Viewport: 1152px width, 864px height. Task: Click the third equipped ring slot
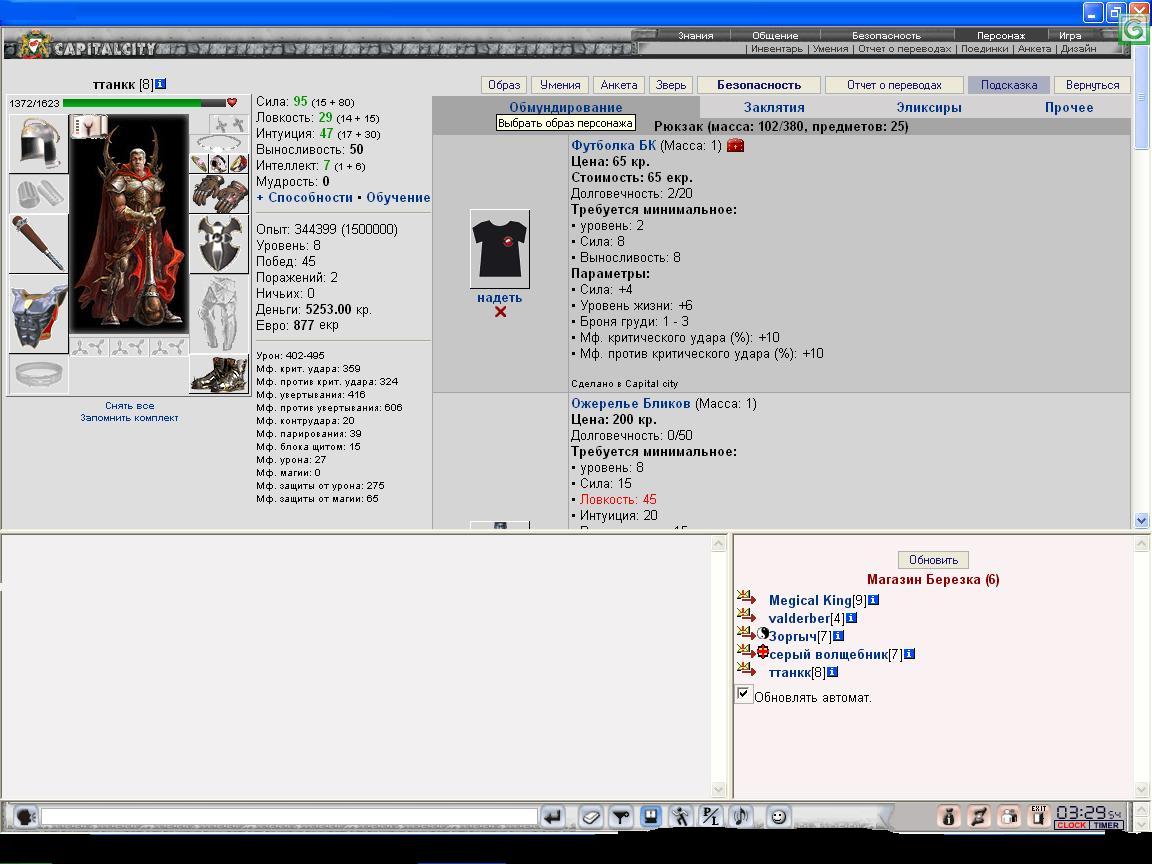pyautogui.click(x=238, y=163)
